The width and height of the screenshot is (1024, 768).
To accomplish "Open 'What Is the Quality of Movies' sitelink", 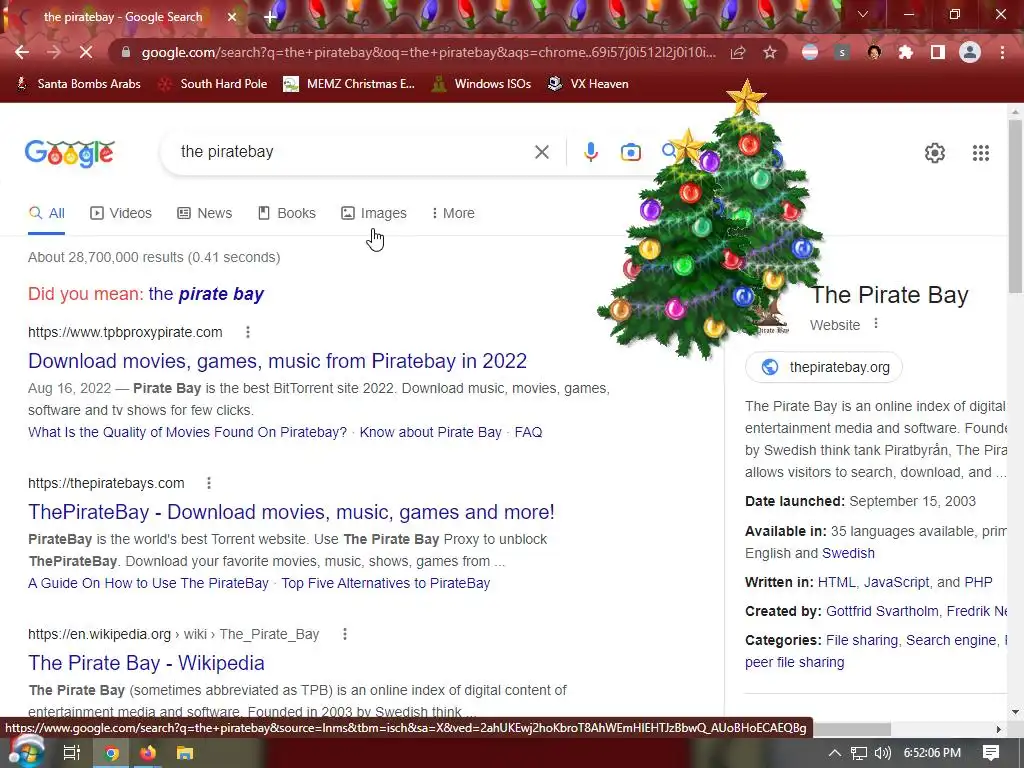I will [x=187, y=432].
